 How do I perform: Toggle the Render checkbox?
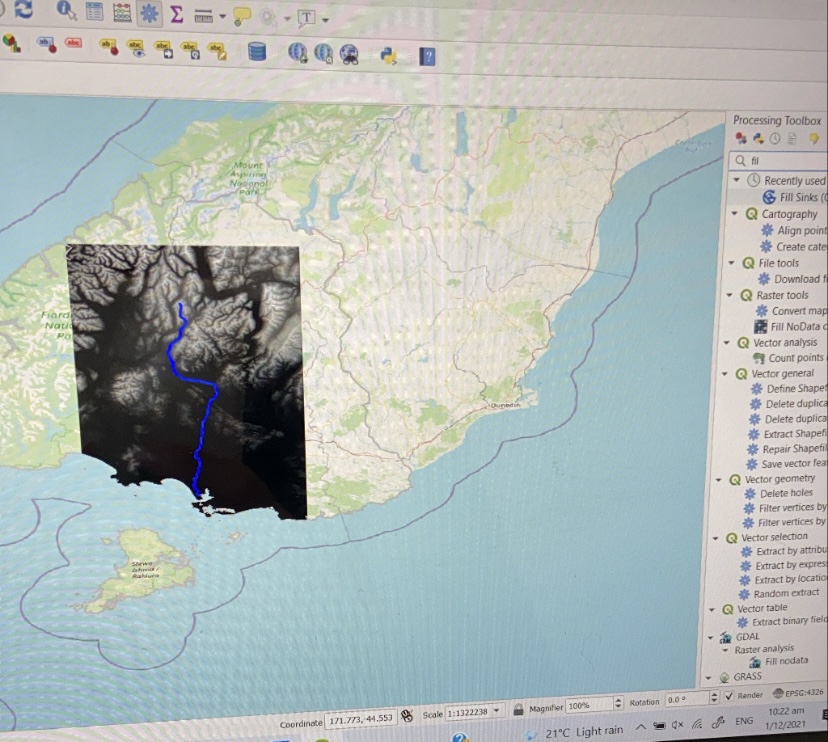click(729, 696)
